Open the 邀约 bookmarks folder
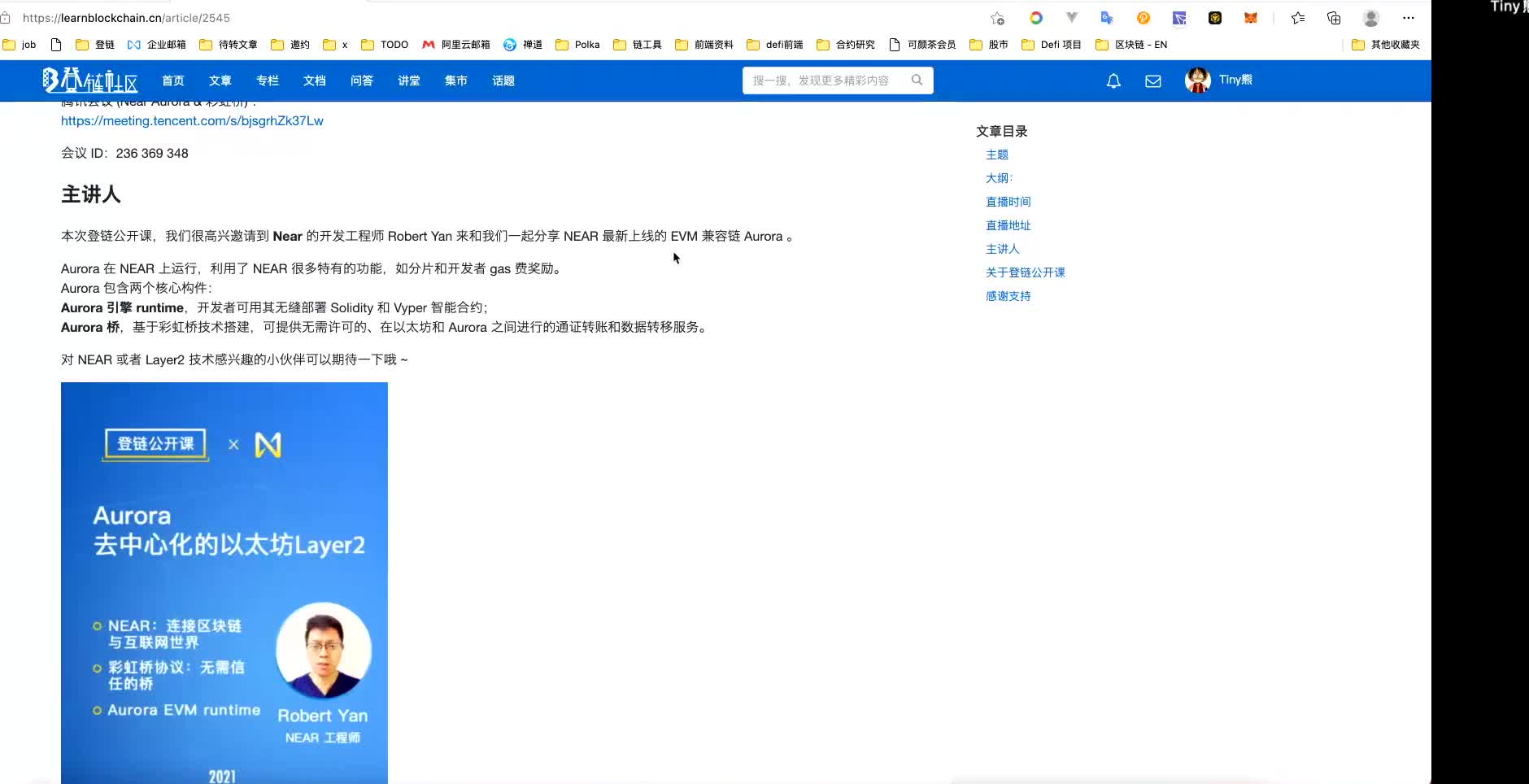 [x=290, y=45]
